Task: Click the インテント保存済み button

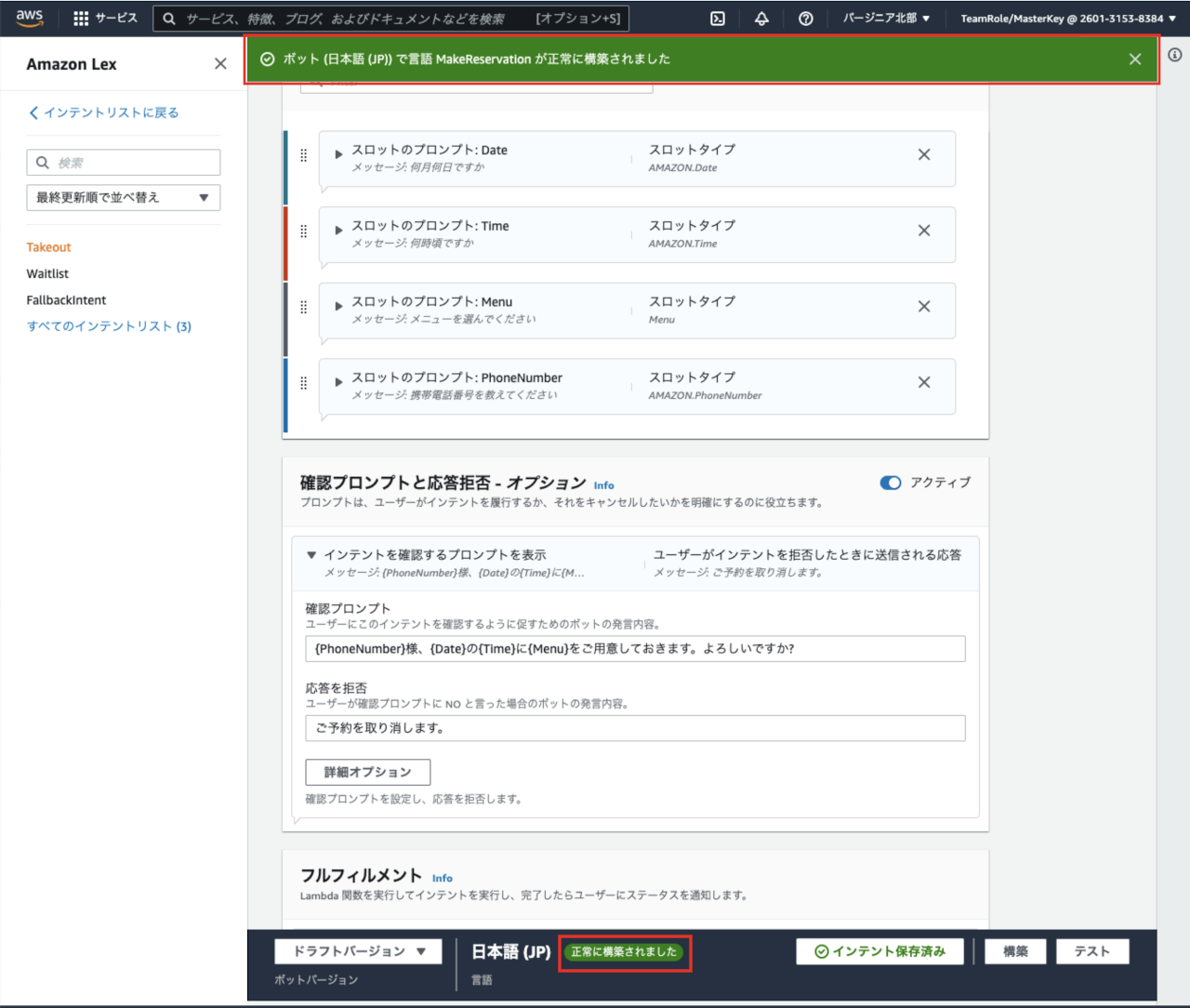Action: click(879, 951)
